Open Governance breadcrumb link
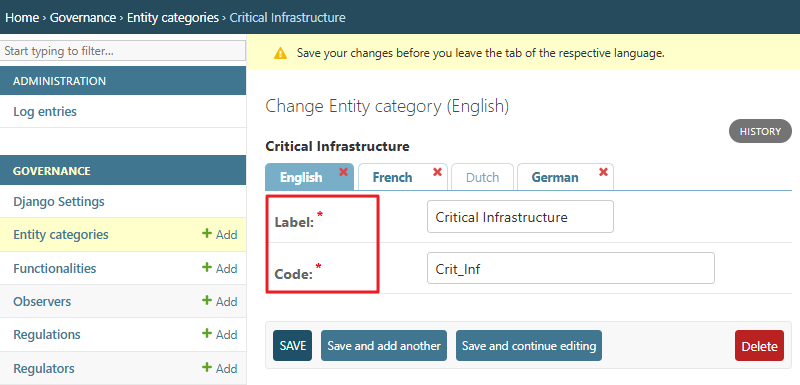The width and height of the screenshot is (800, 385). tap(83, 18)
